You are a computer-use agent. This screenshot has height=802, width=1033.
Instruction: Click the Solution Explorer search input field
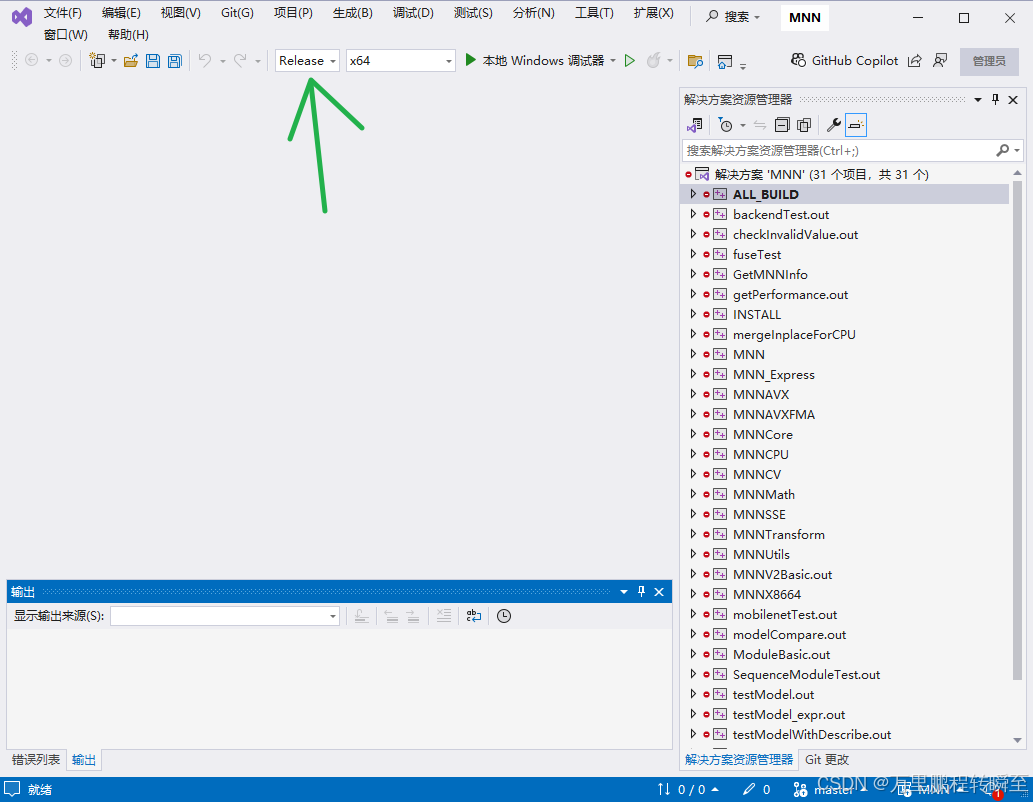[x=838, y=150]
